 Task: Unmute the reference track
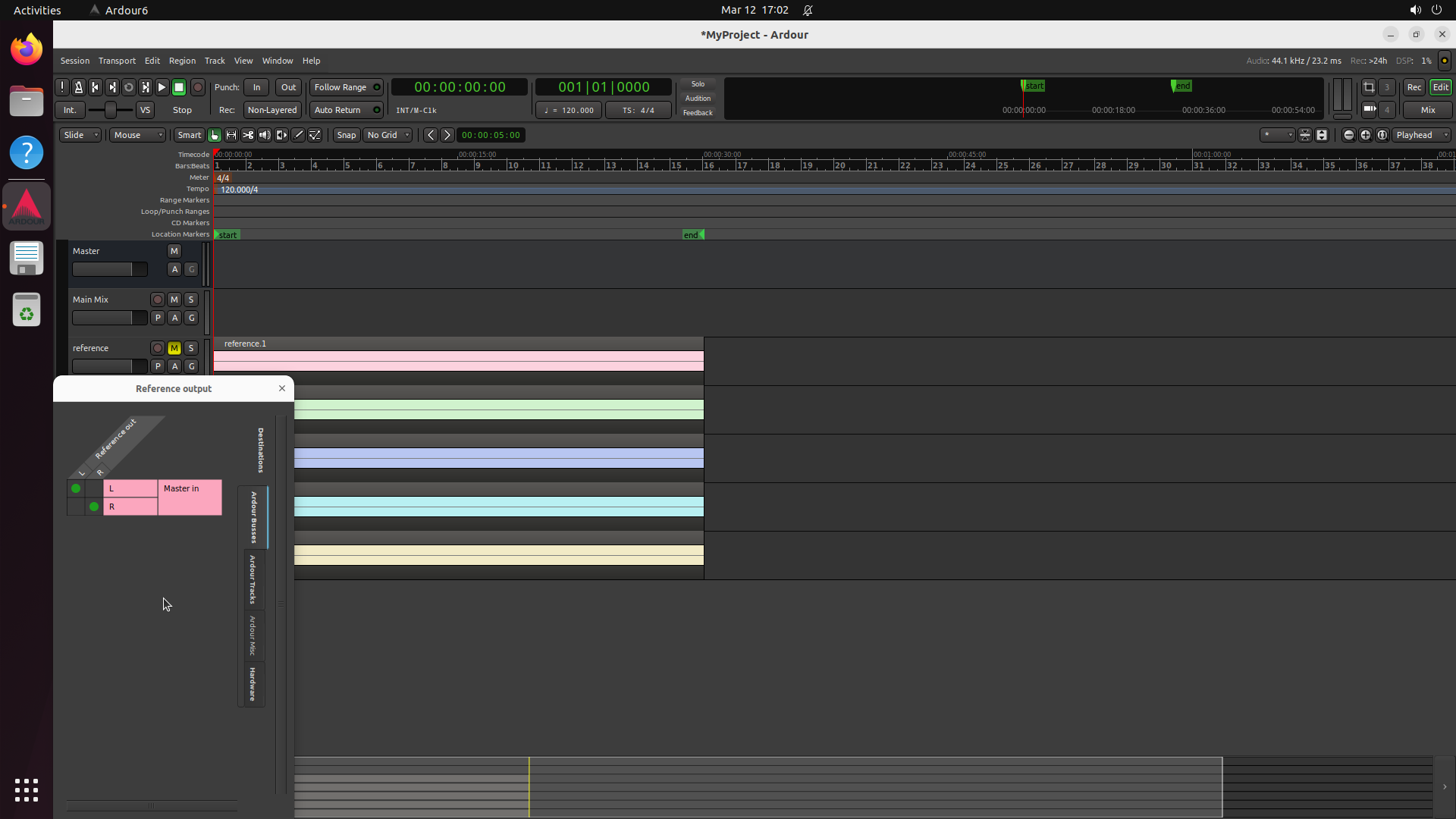174,348
